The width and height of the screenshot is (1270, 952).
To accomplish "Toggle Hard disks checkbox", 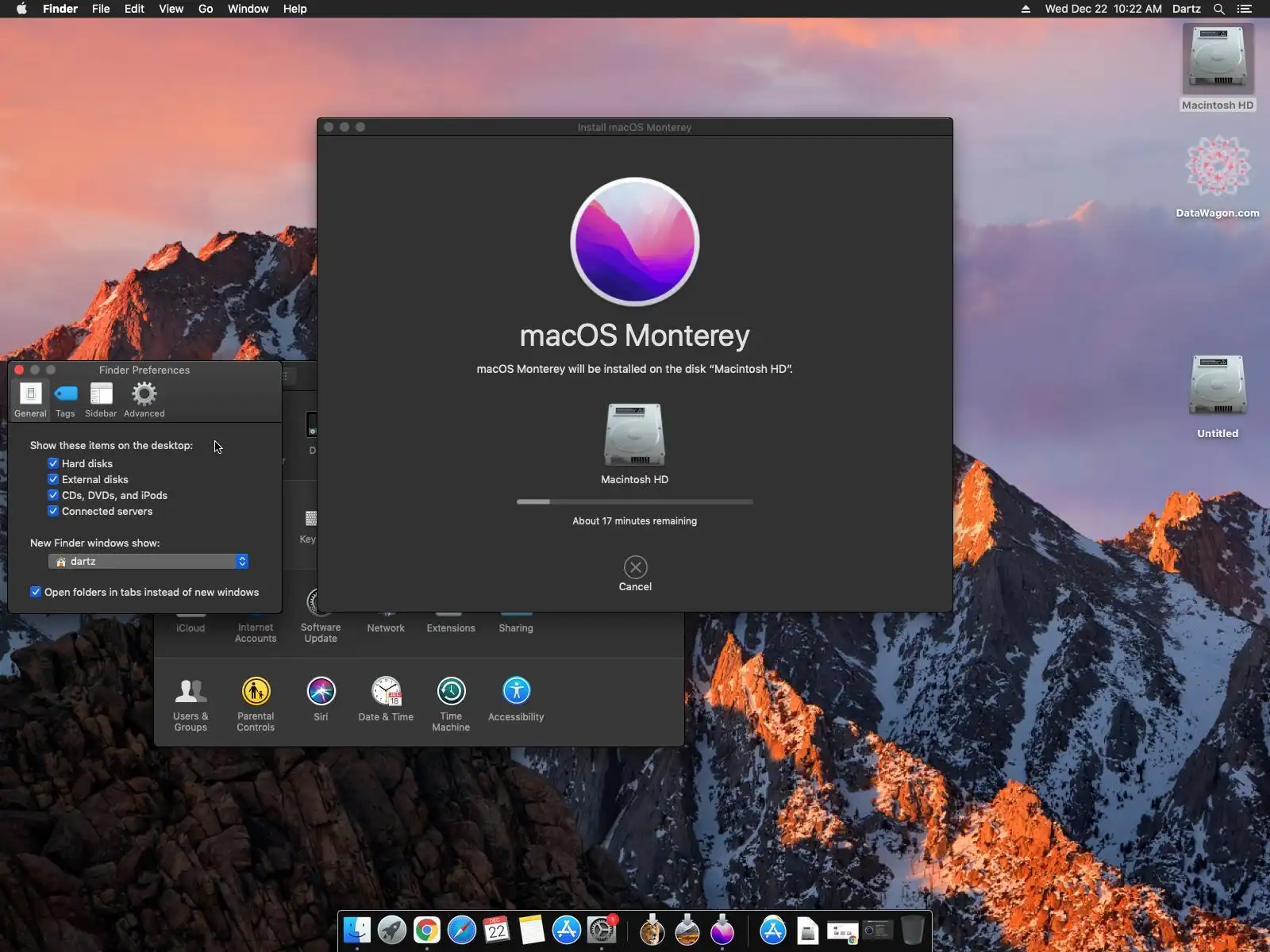I will (53, 463).
